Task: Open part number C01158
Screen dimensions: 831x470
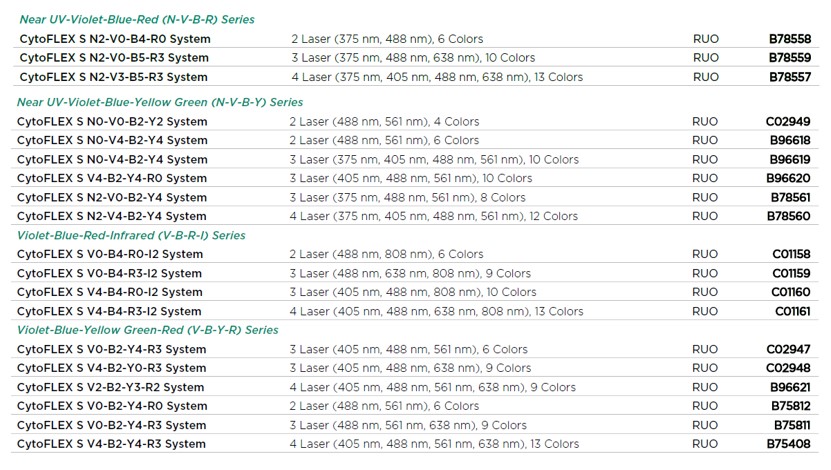Action: pyautogui.click(x=791, y=254)
